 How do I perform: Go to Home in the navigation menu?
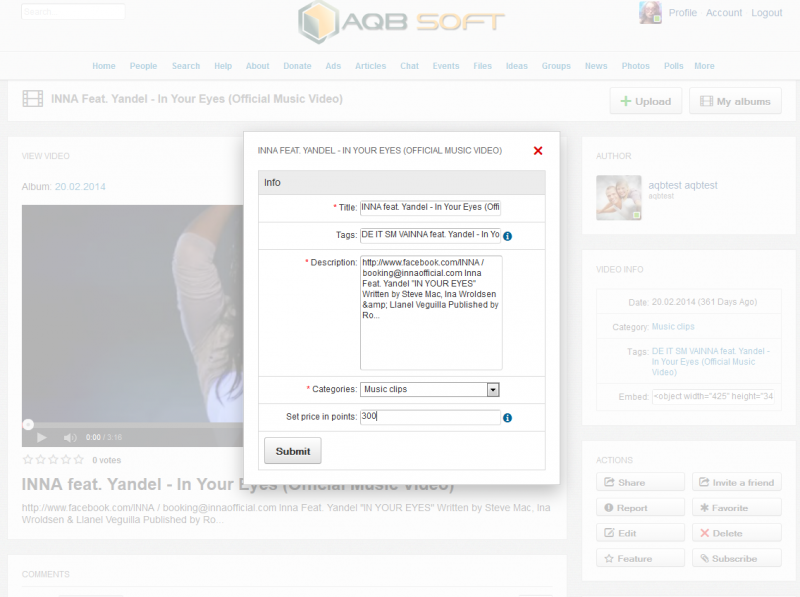pyautogui.click(x=104, y=66)
